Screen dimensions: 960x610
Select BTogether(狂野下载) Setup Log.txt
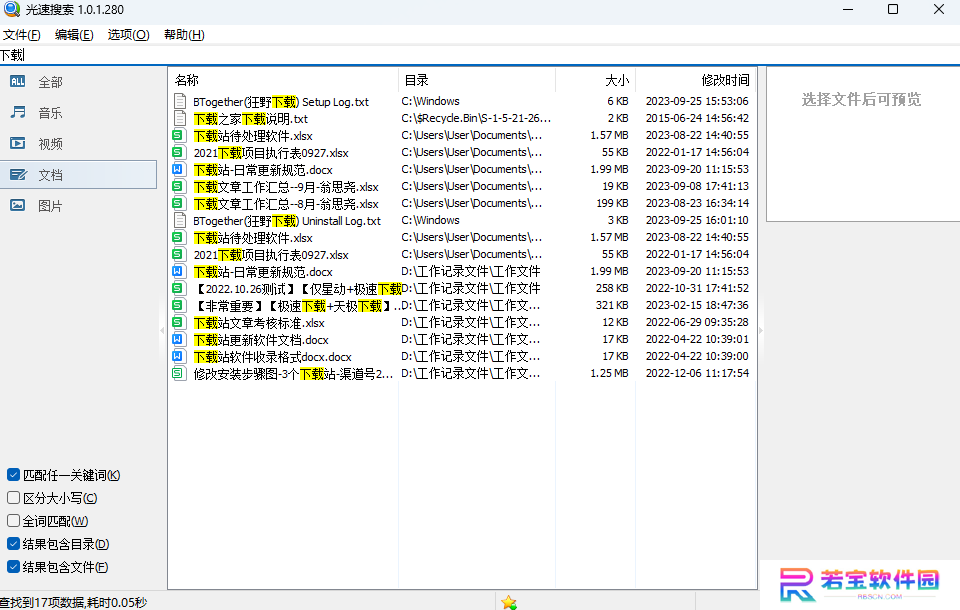281,102
